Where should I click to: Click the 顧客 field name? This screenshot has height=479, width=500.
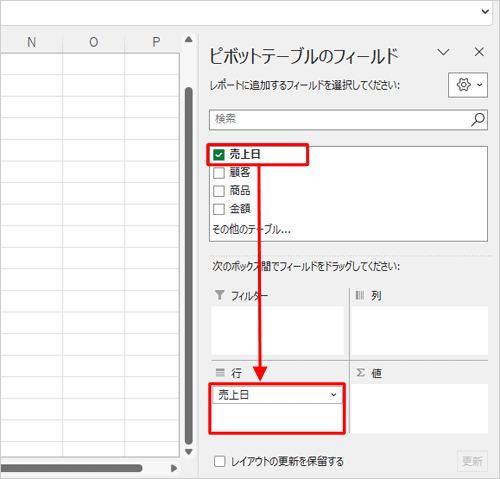pos(240,173)
